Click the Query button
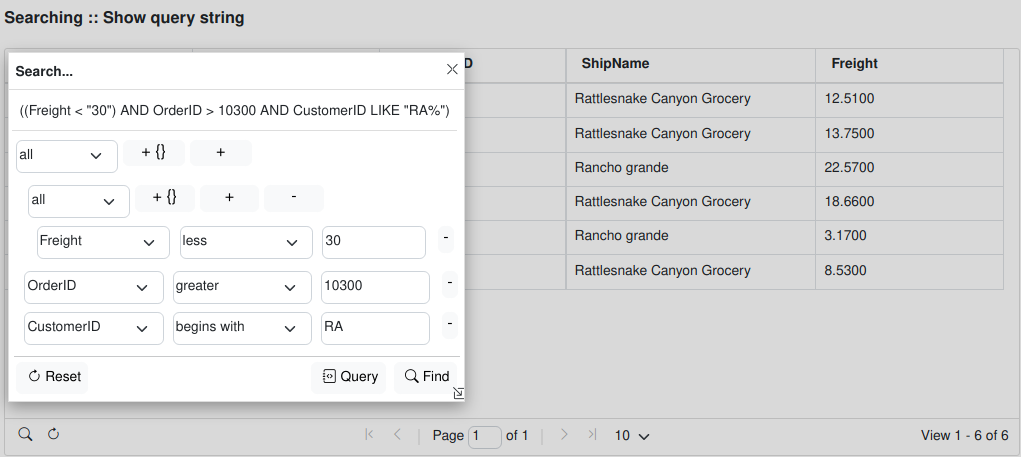Image resolution: width=1021 pixels, height=457 pixels. [x=349, y=377]
